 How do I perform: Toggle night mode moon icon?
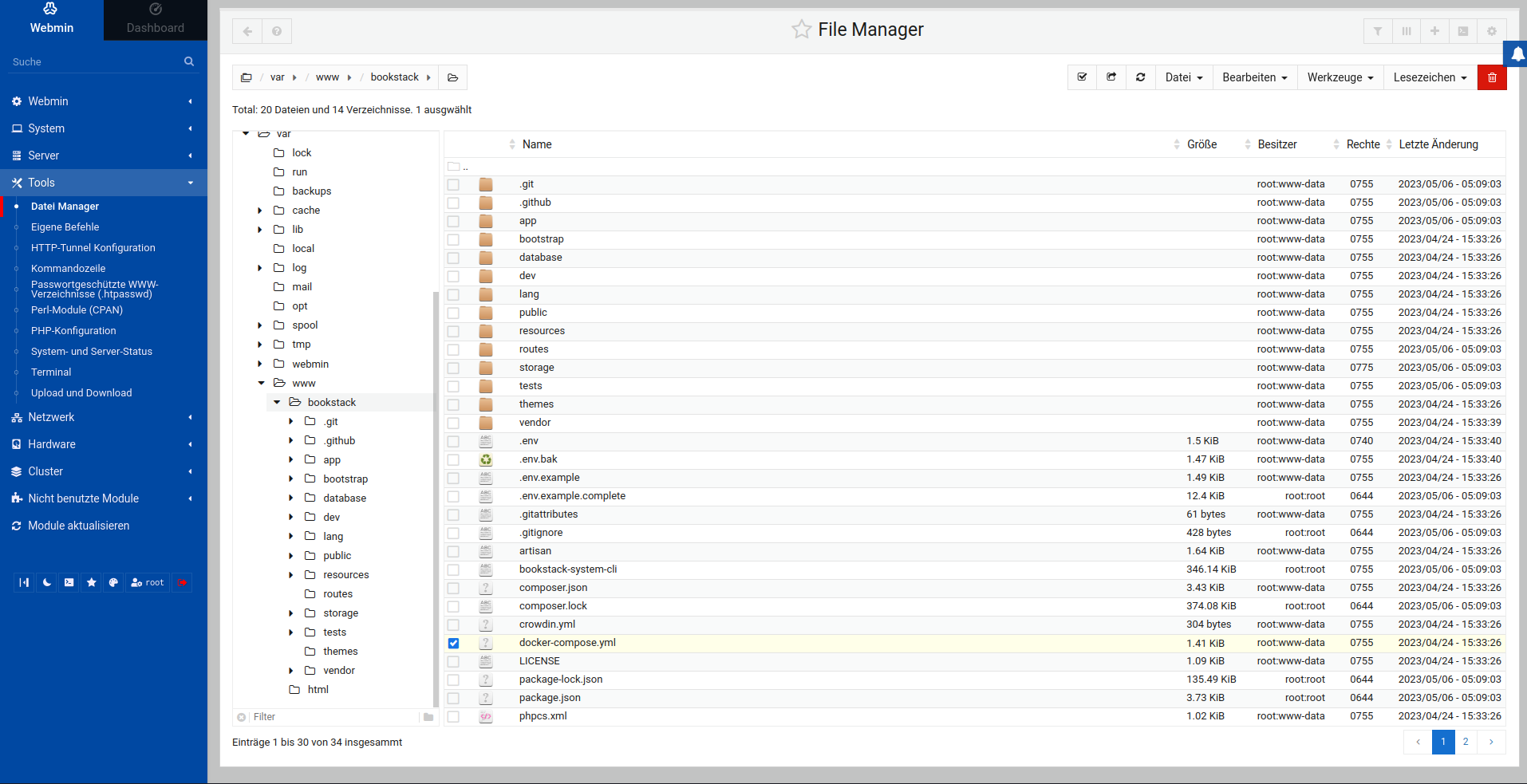tap(47, 582)
